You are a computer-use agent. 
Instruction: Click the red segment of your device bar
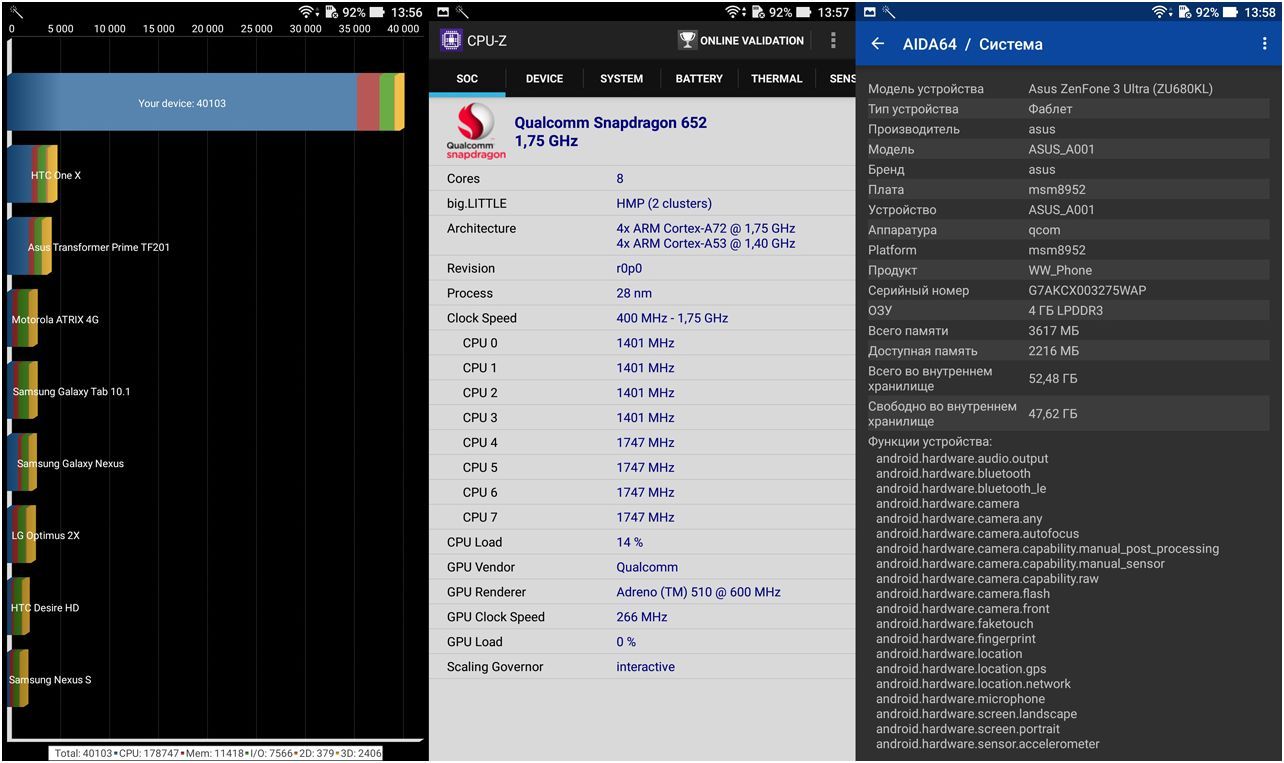[x=367, y=103]
